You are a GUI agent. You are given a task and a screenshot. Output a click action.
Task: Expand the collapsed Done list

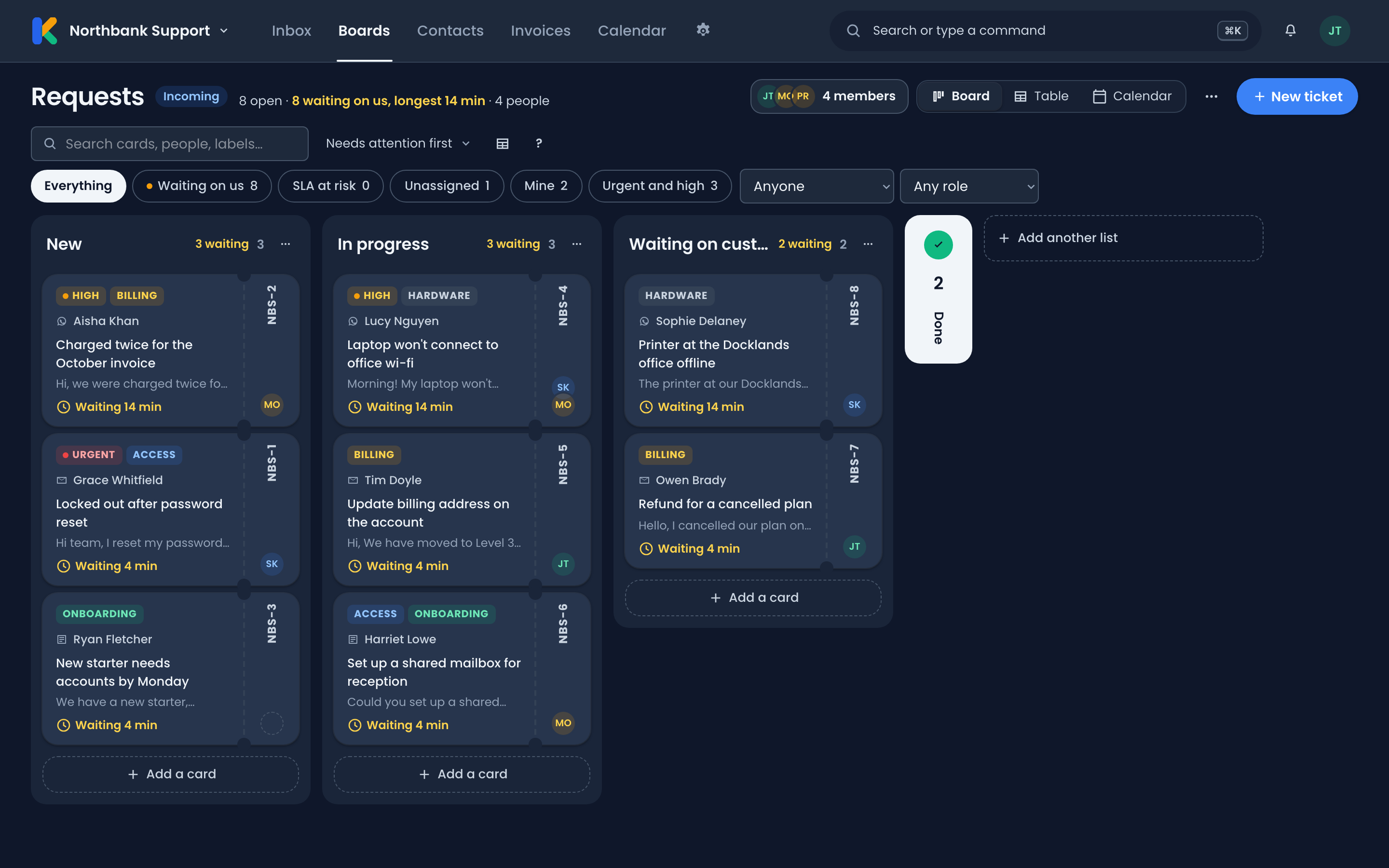939,289
